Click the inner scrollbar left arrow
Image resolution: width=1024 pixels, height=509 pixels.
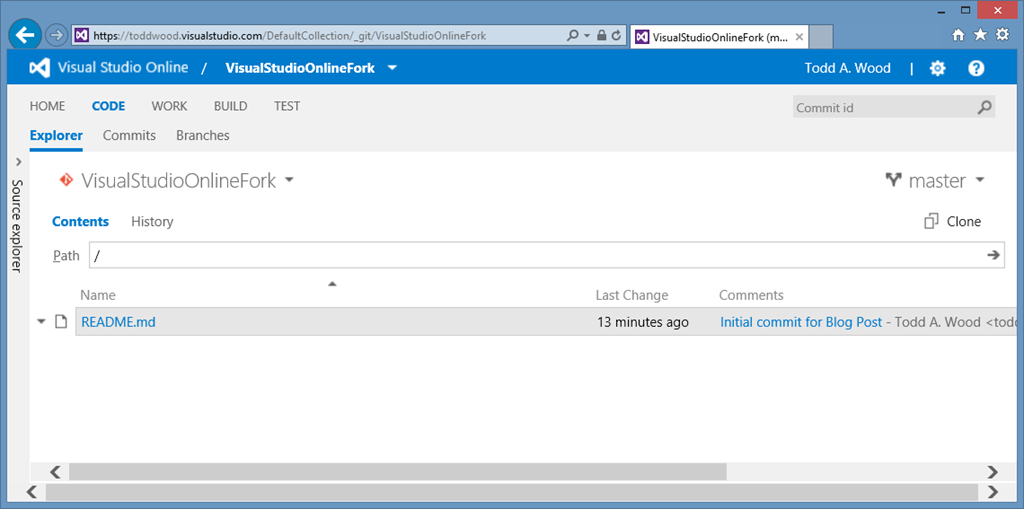tap(55, 472)
